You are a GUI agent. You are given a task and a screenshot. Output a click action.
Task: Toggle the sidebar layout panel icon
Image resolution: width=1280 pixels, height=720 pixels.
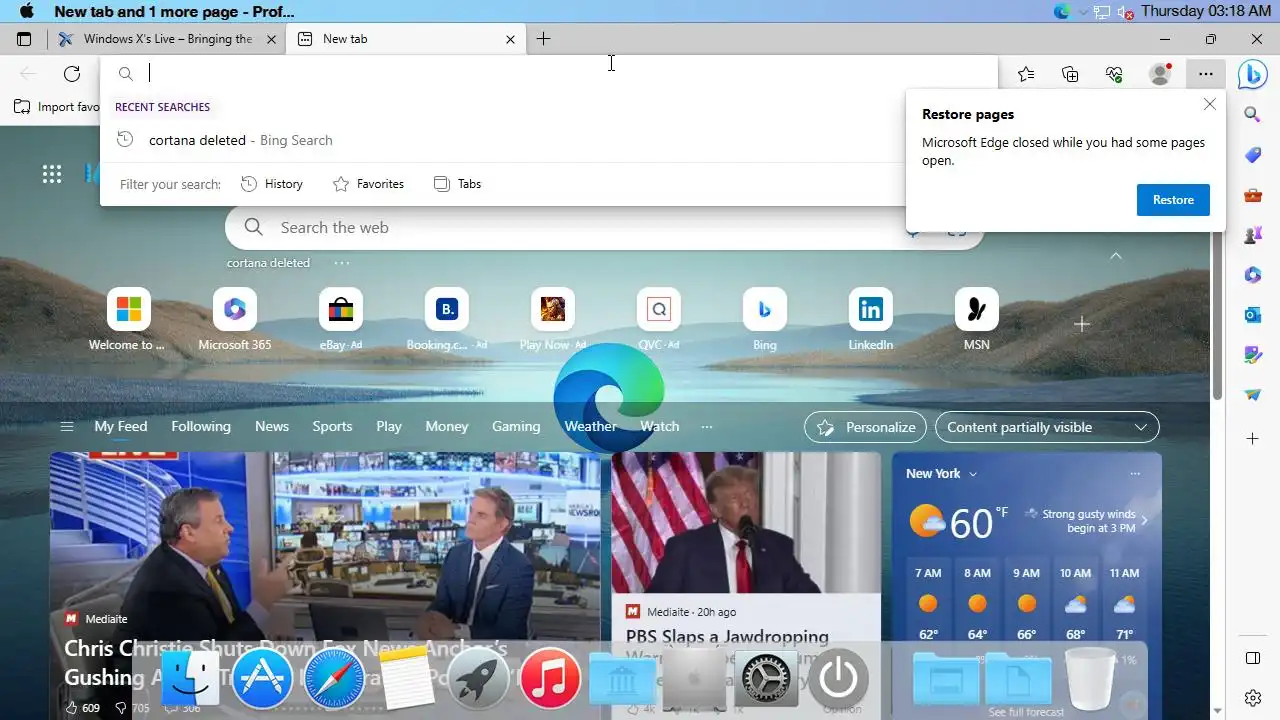coord(1252,658)
